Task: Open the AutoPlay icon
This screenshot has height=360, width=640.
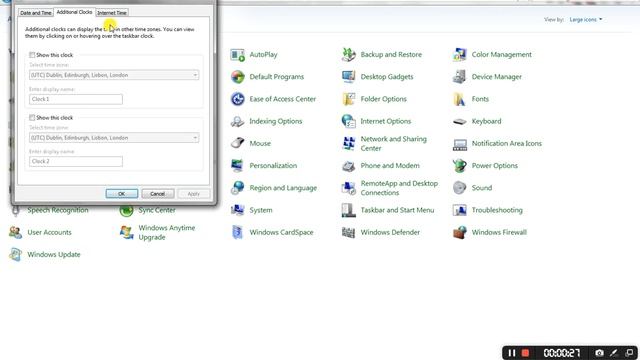Action: pos(237,55)
